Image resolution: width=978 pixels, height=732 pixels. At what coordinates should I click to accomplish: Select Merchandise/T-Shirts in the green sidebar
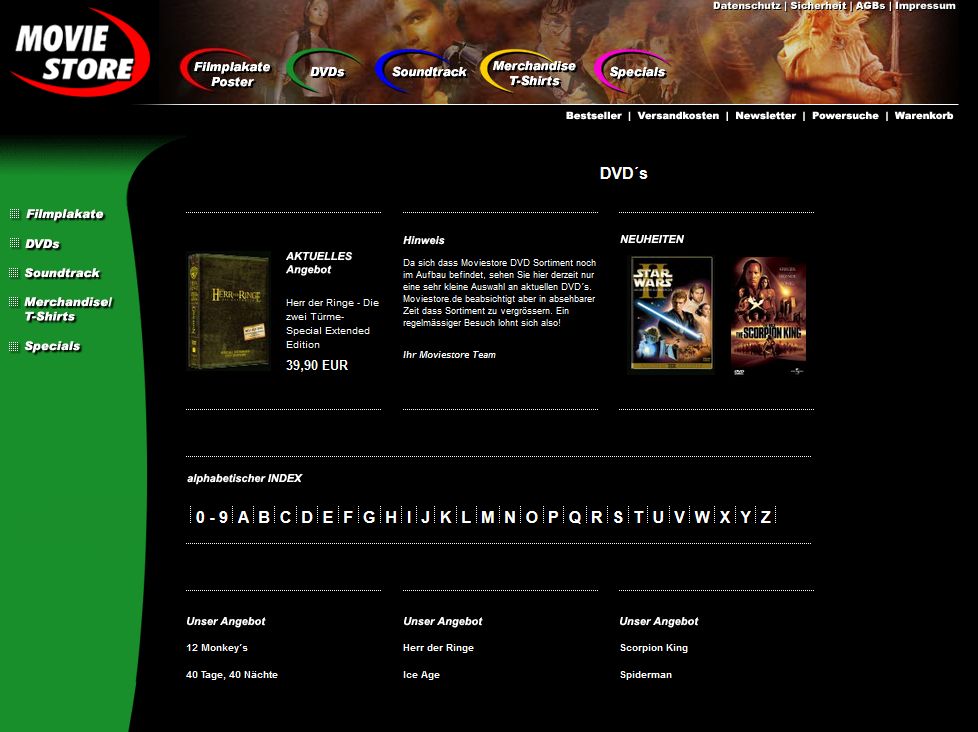[68, 309]
